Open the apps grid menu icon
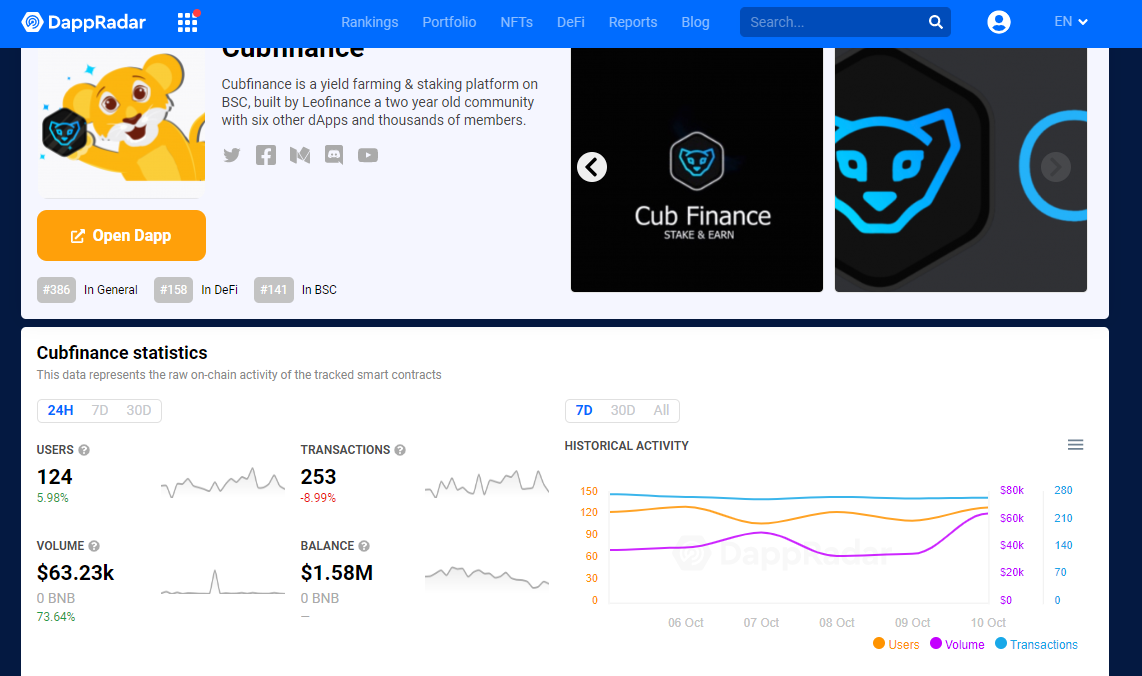1142x676 pixels. tap(188, 22)
